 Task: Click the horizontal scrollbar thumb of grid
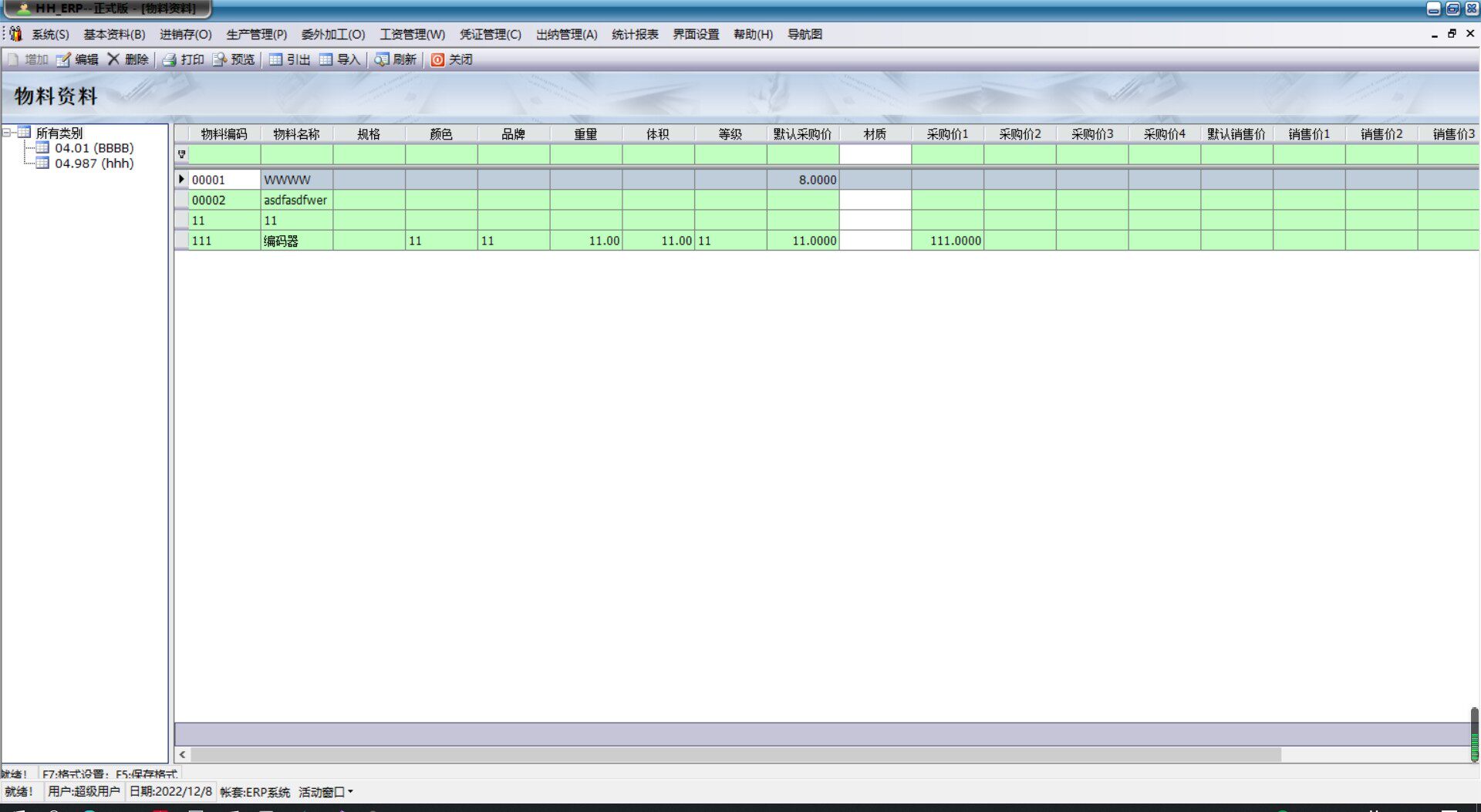click(736, 755)
